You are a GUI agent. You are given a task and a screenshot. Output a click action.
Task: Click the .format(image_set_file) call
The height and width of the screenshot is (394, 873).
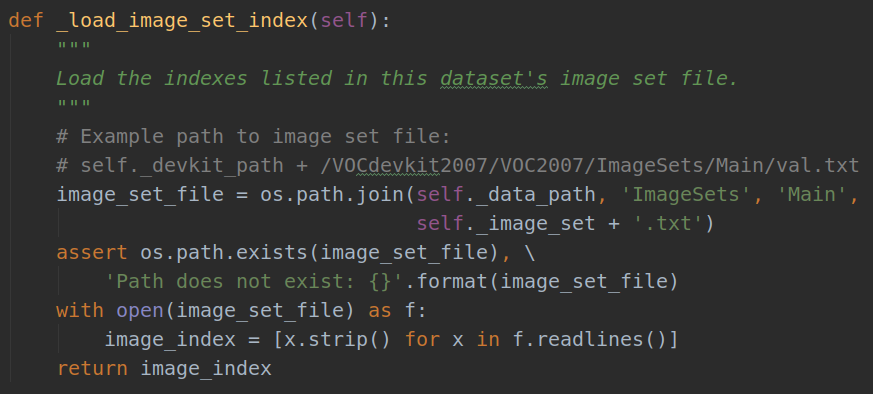pos(541,282)
